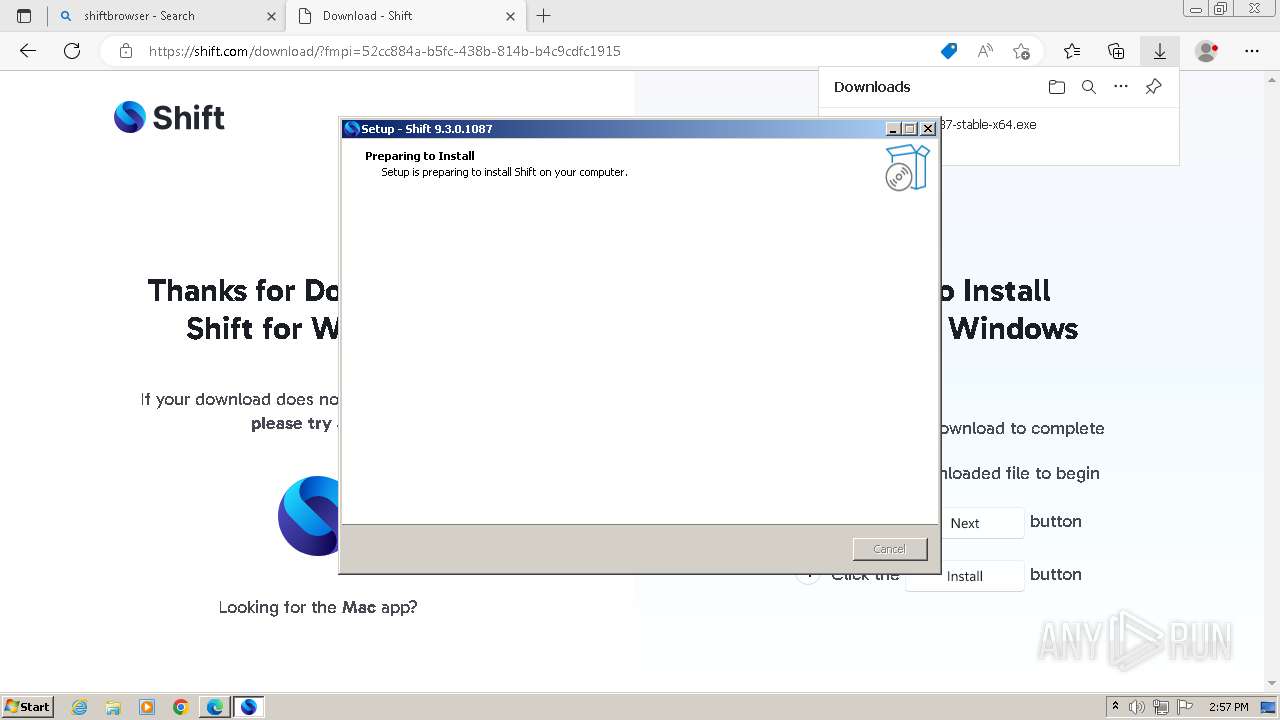Open media player from taskbar
The height and width of the screenshot is (720, 1280).
click(147, 707)
